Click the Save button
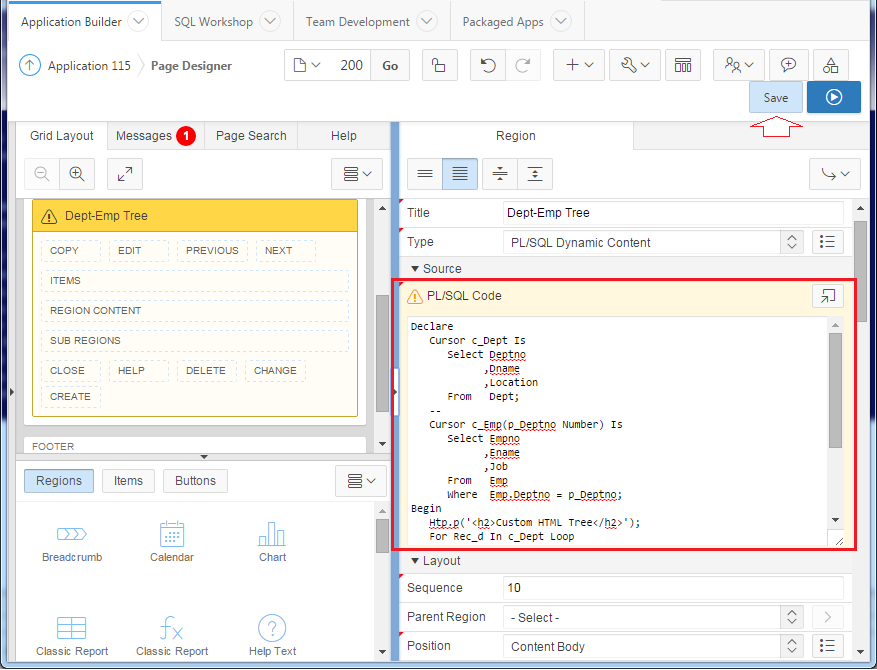This screenshot has width=877, height=670. coord(776,97)
